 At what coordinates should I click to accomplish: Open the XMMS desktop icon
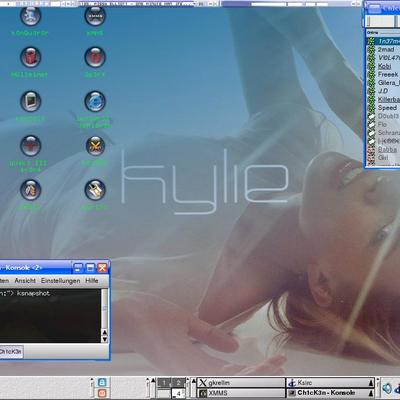coord(95,16)
